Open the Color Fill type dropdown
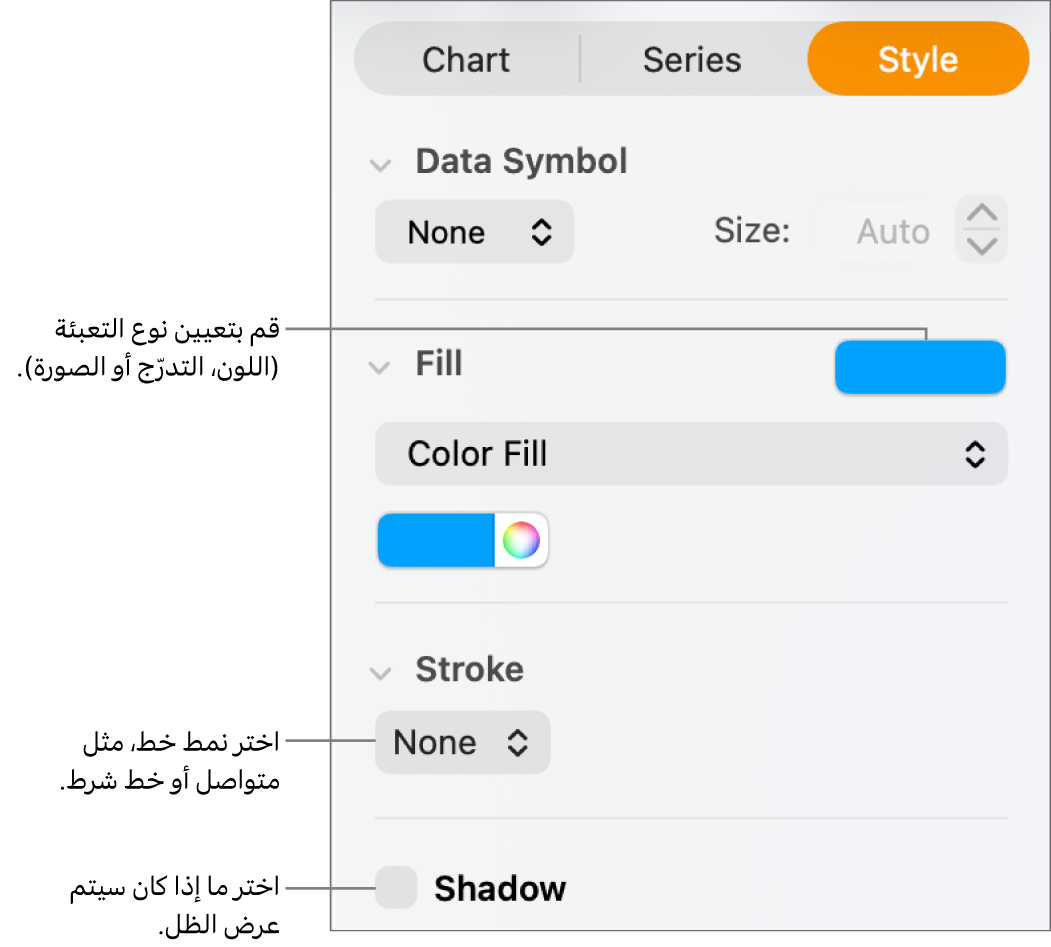Image resolution: width=1051 pixels, height=947 pixels. [691, 455]
